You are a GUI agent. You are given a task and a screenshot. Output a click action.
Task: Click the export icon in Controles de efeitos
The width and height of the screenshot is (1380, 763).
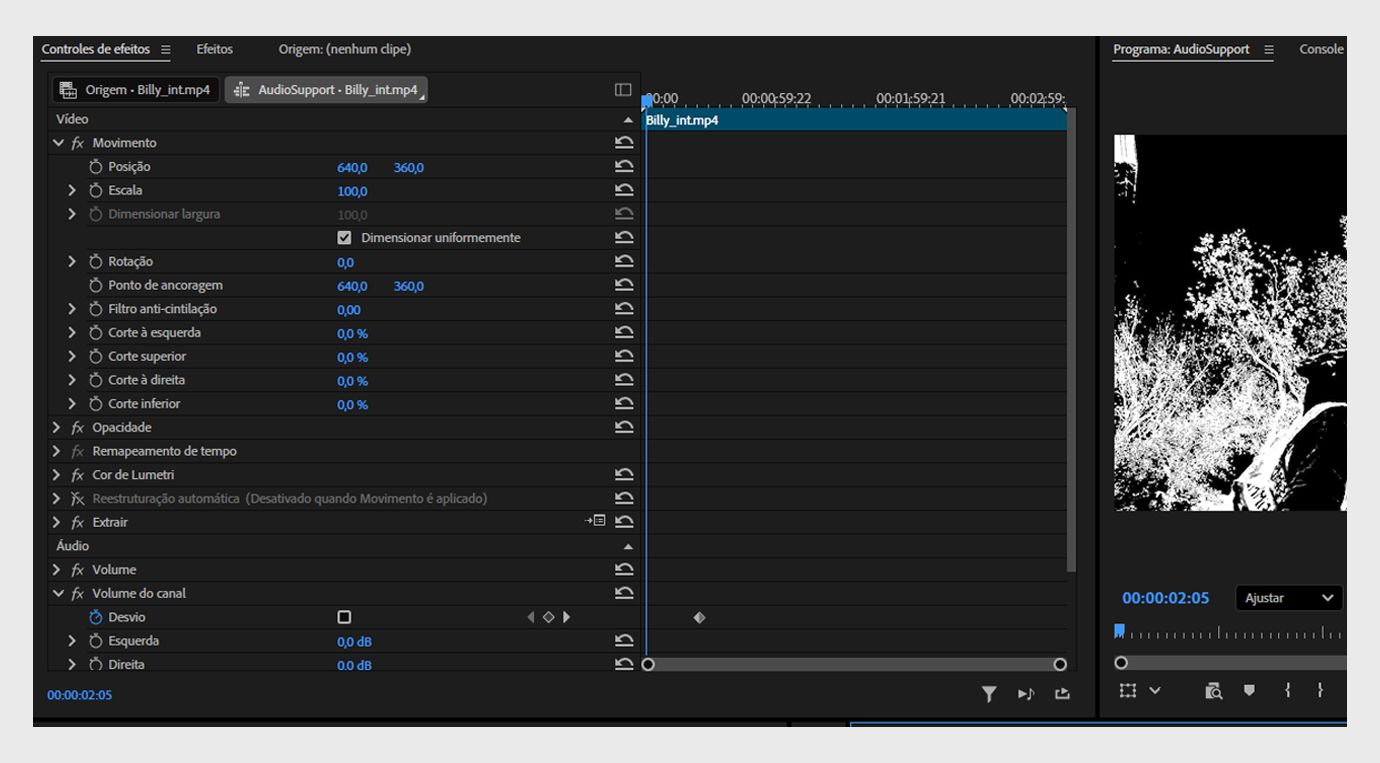(x=1062, y=694)
